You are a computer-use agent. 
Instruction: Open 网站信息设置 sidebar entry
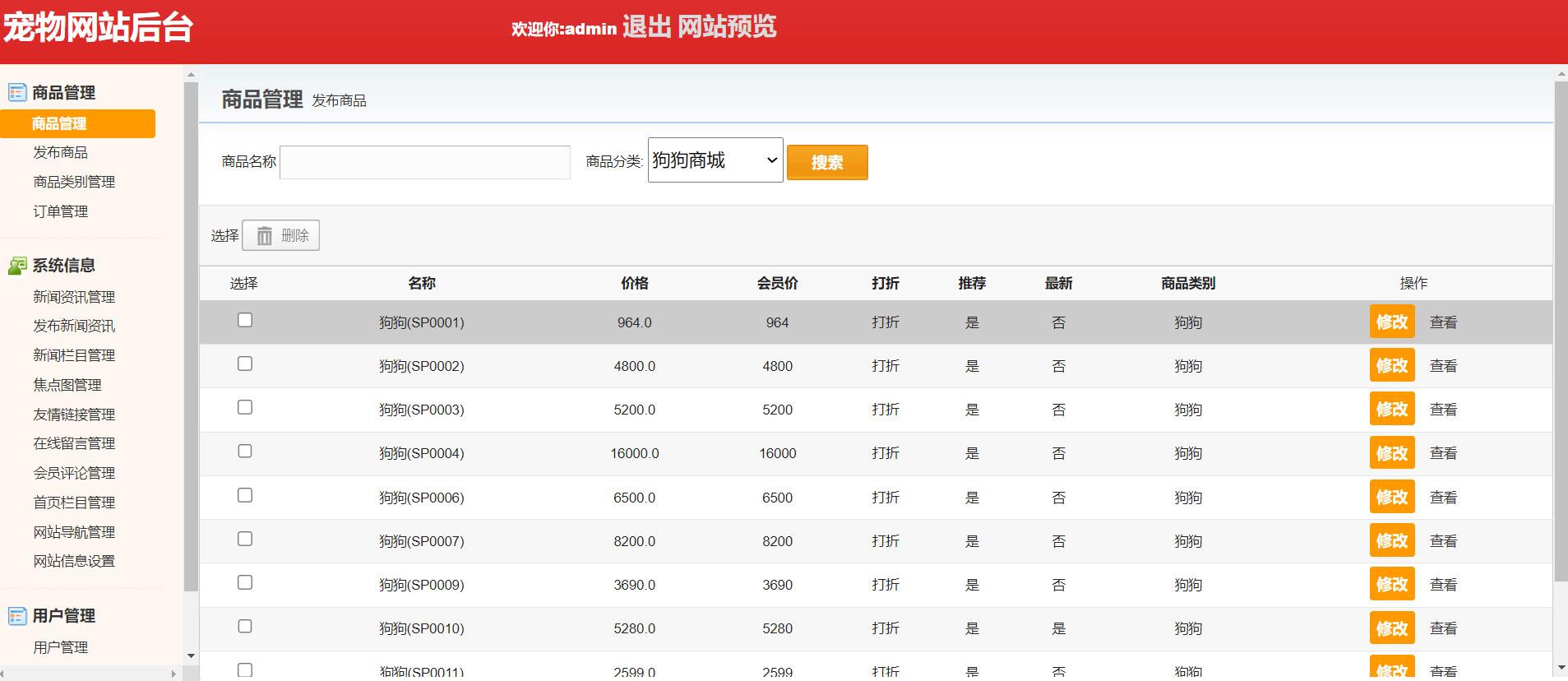(x=74, y=561)
